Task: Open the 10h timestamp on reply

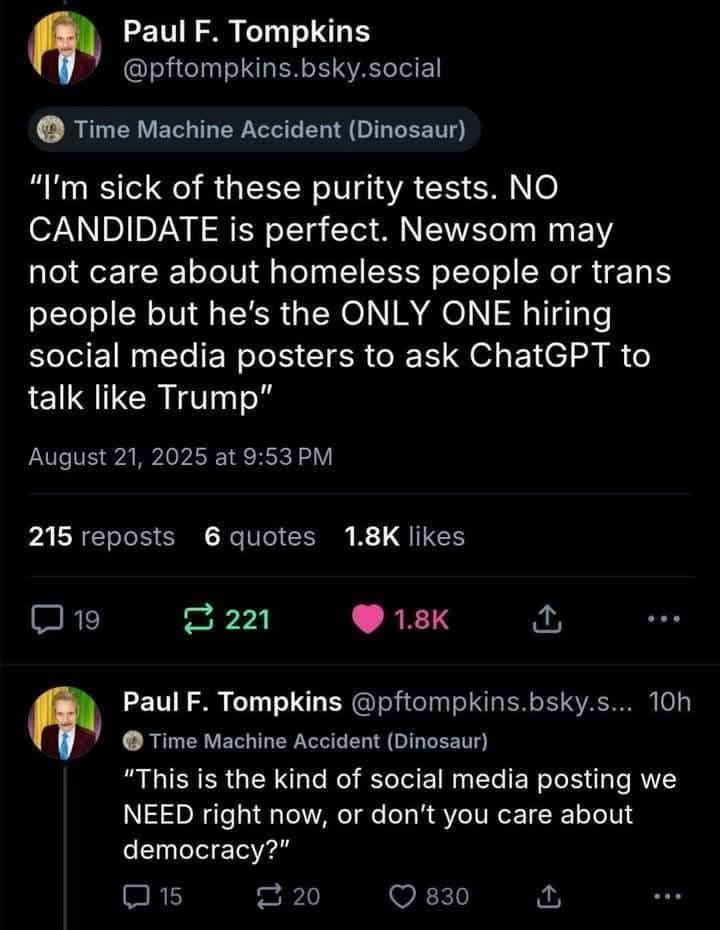Action: tap(669, 703)
